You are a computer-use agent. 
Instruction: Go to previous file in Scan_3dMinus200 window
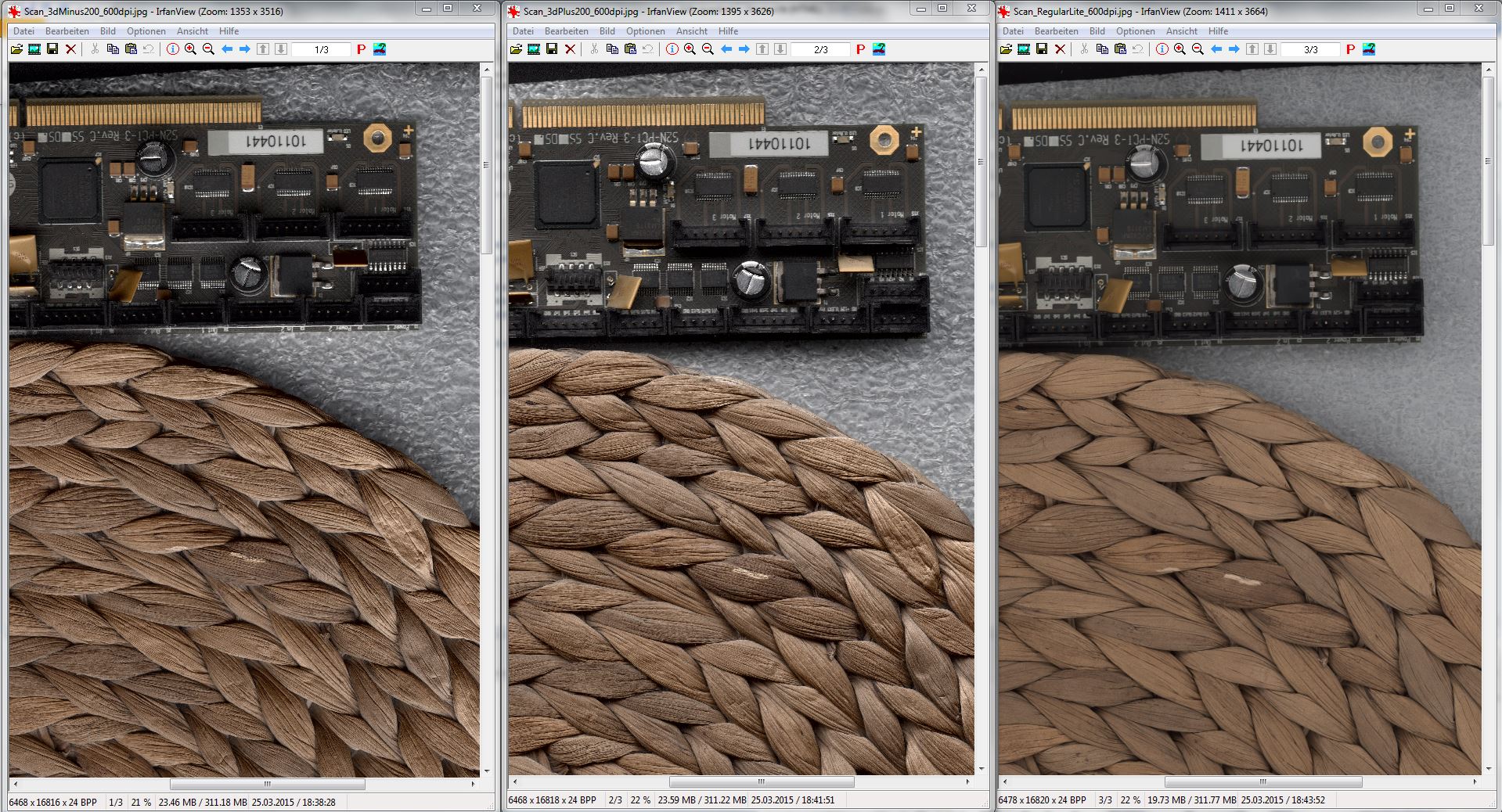point(227,49)
